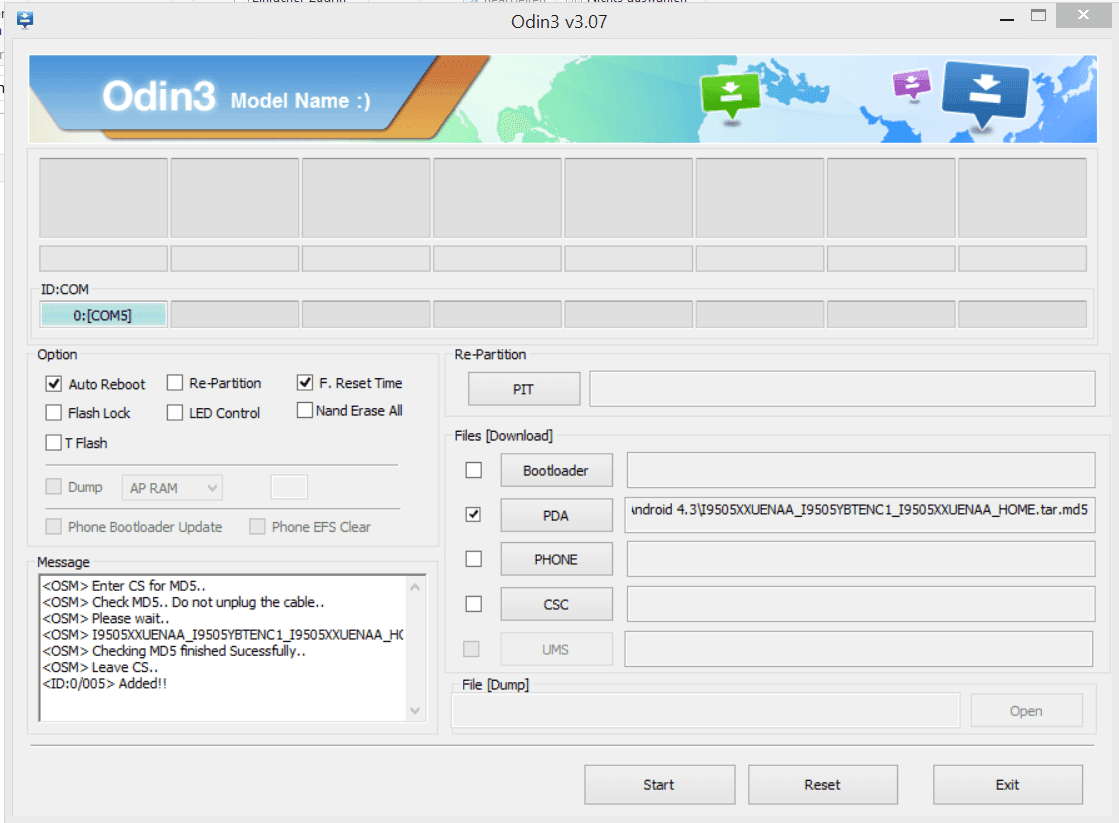This screenshot has height=823, width=1119.
Task: Tick the PHONE file checkbox
Action: [473, 559]
